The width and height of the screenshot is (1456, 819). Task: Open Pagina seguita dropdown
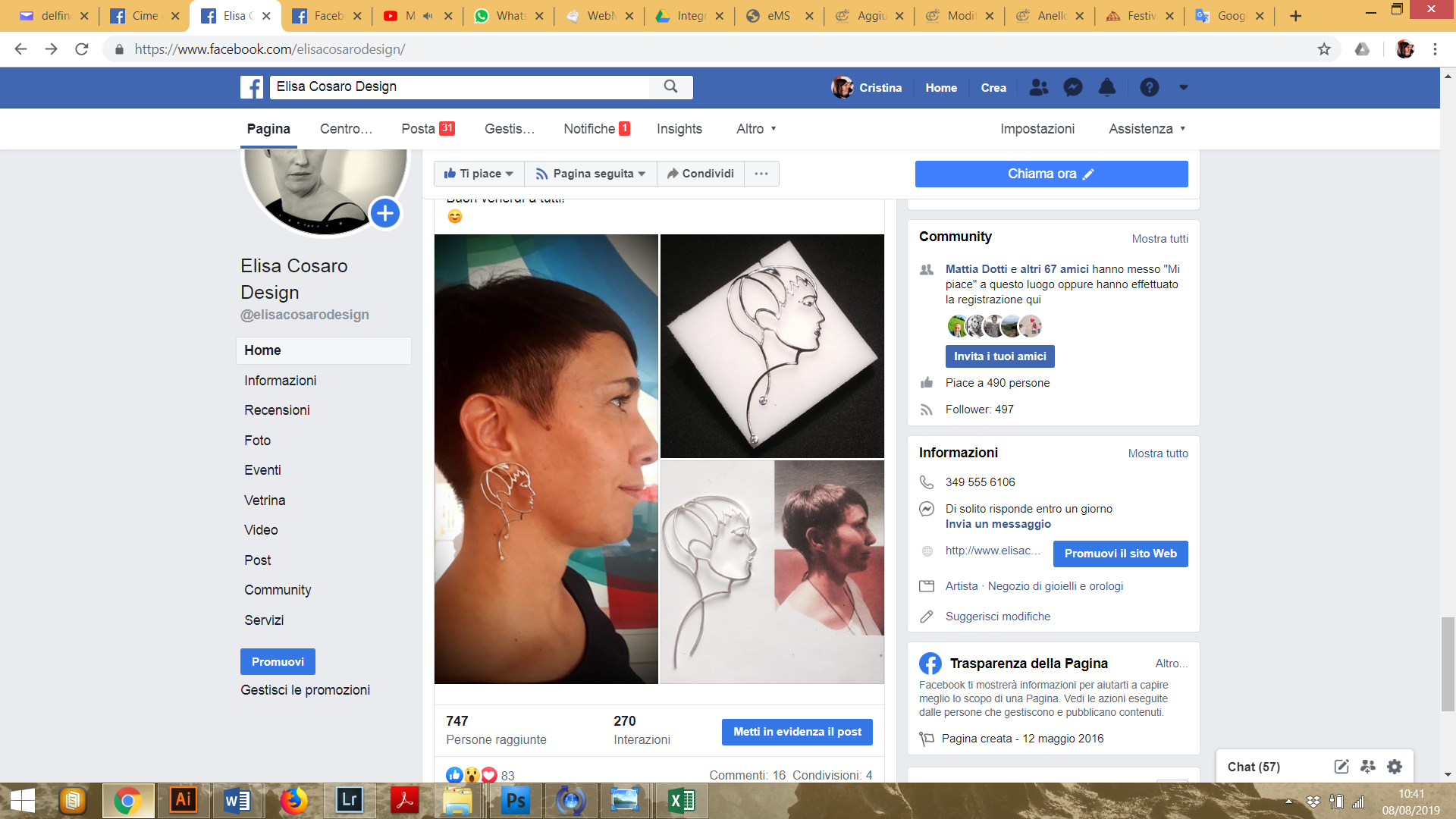(x=591, y=174)
